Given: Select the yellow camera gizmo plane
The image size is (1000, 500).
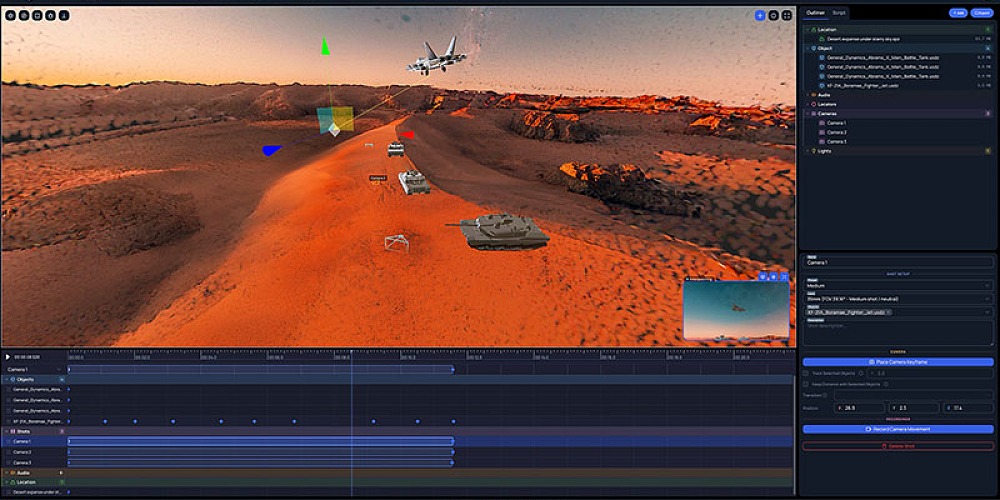Looking at the screenshot, I should (x=343, y=119).
